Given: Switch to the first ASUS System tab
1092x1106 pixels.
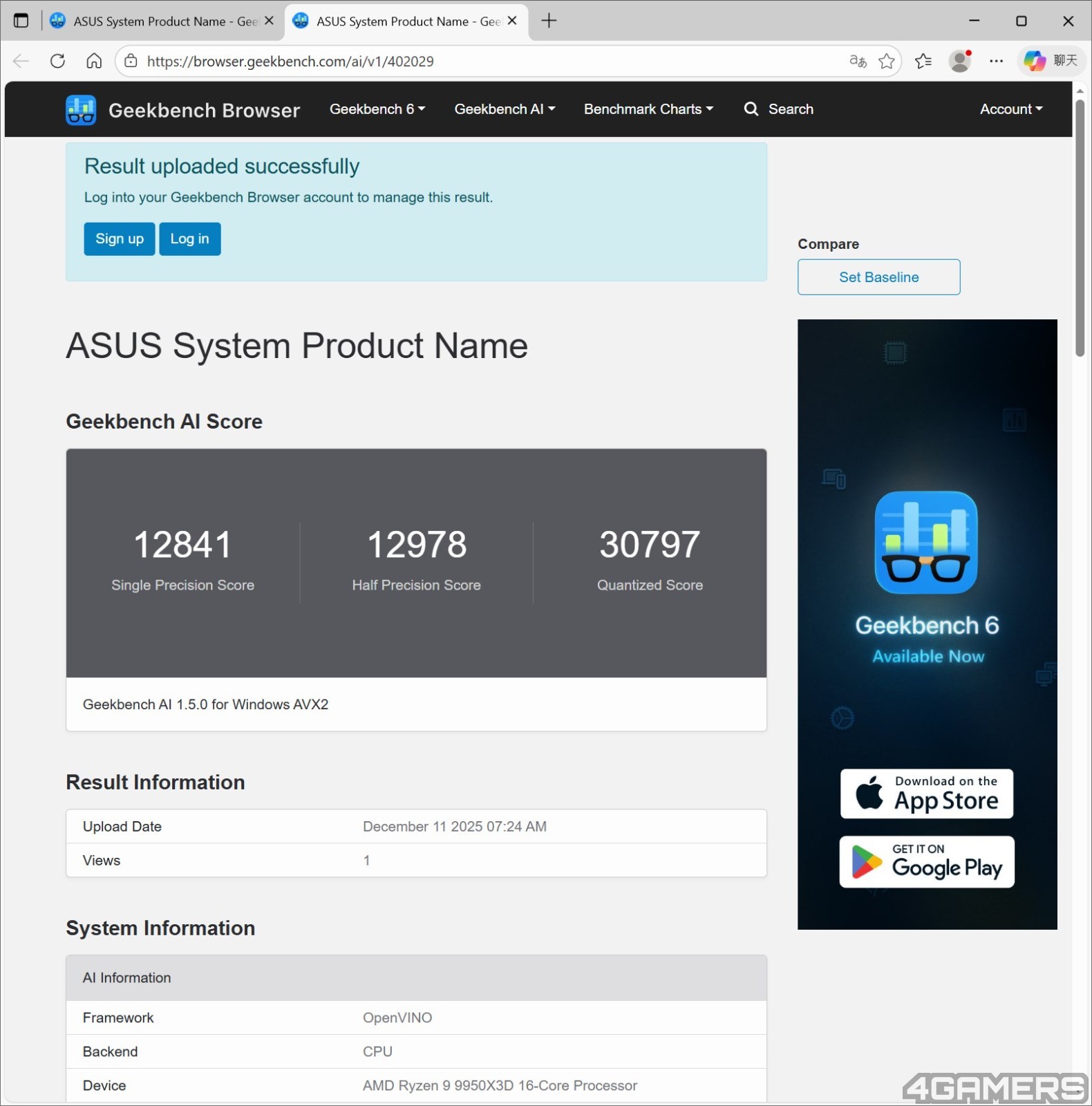Looking at the screenshot, I should (x=156, y=21).
